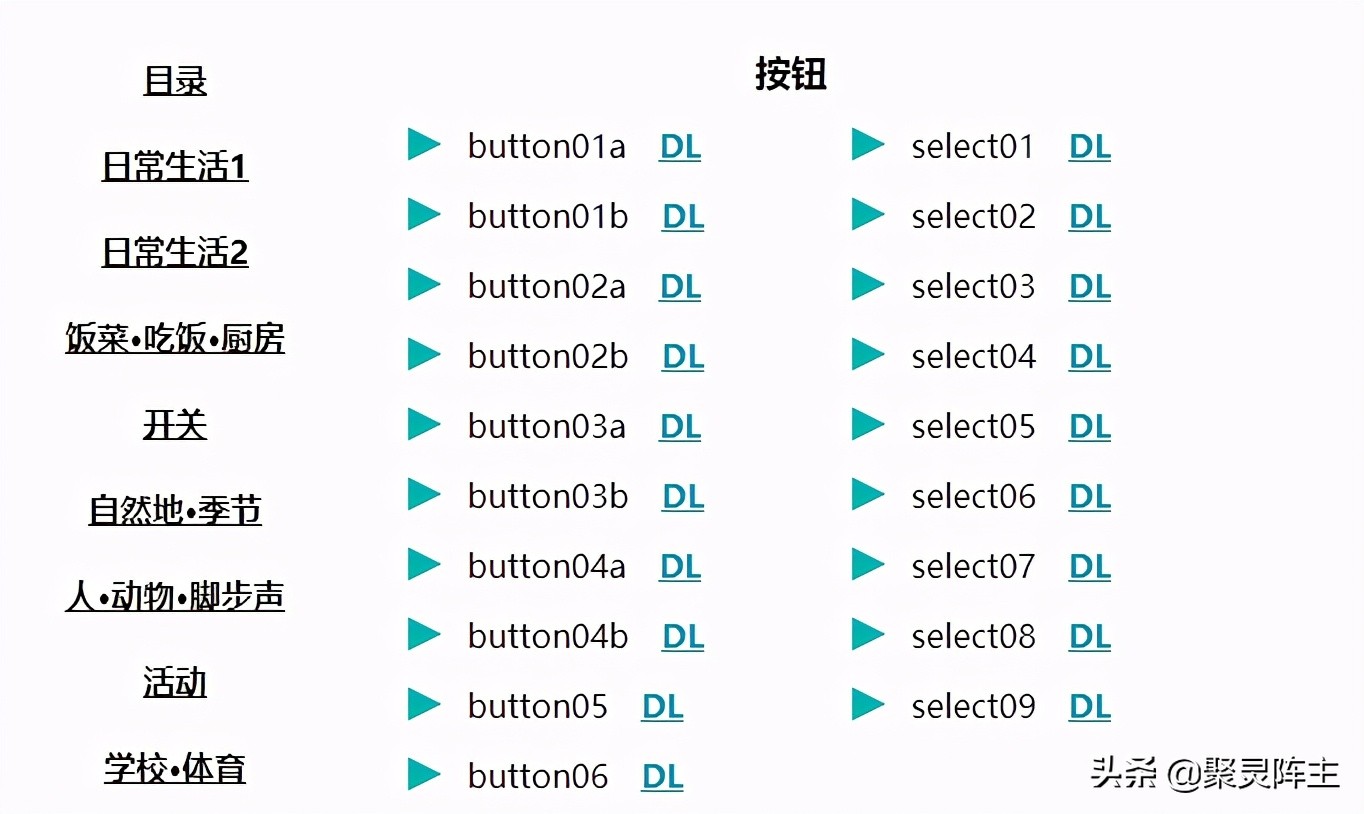Play the button06 sound preview
The image size is (1364, 814).
pyautogui.click(x=424, y=775)
